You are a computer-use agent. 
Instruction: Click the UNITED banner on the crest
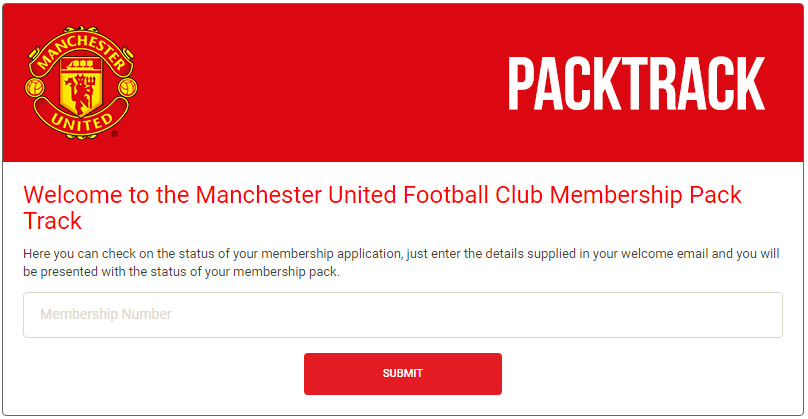81,121
